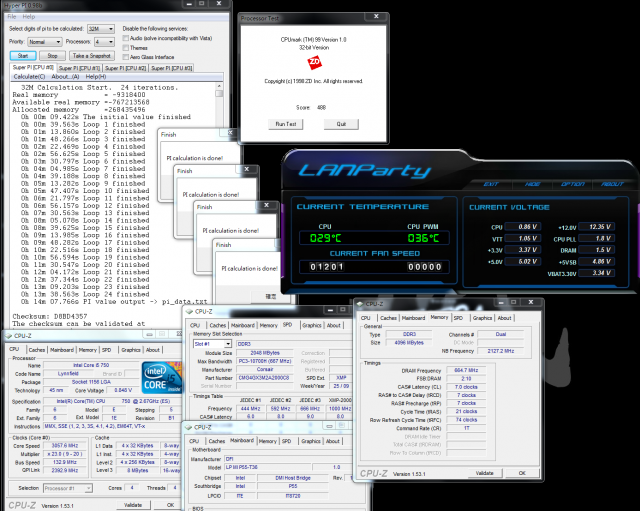
Task: Click the Part Number field CMG4GX3M2A2000C8
Action: (x=263, y=378)
